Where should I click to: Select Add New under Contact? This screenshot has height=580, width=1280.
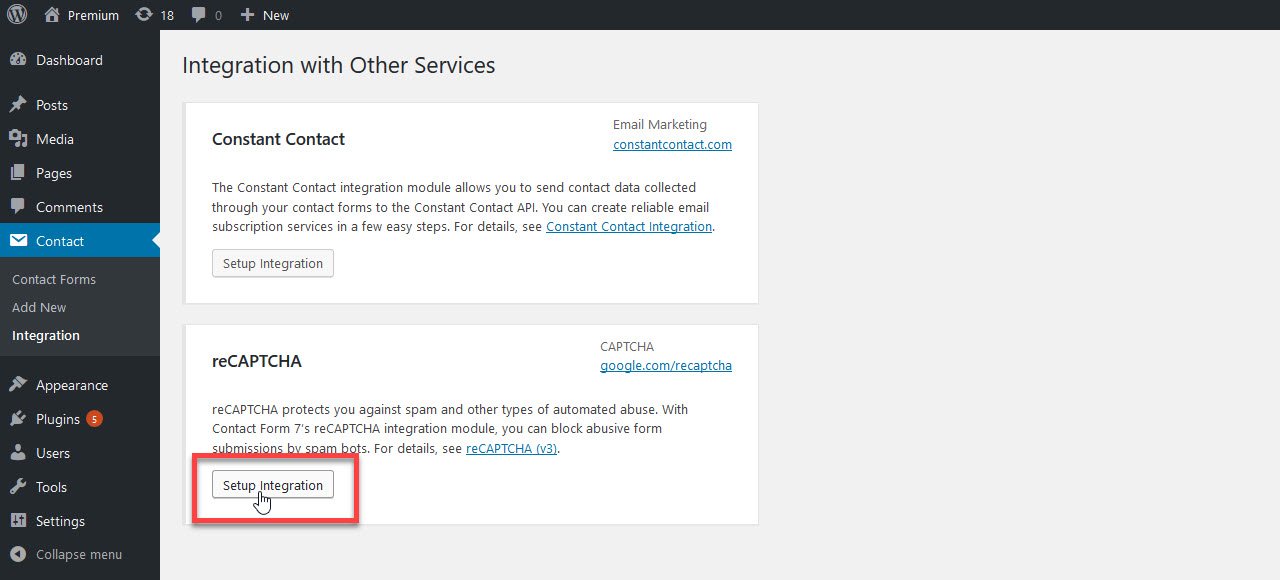[x=39, y=307]
